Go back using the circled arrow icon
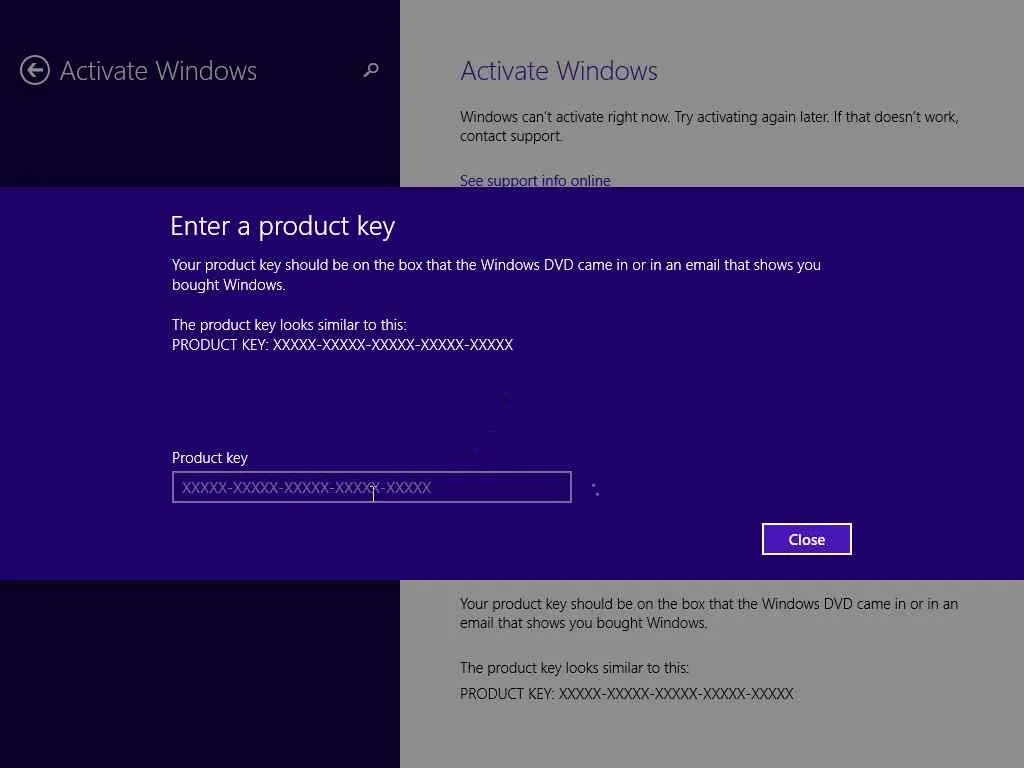The width and height of the screenshot is (1024, 768). (35, 70)
